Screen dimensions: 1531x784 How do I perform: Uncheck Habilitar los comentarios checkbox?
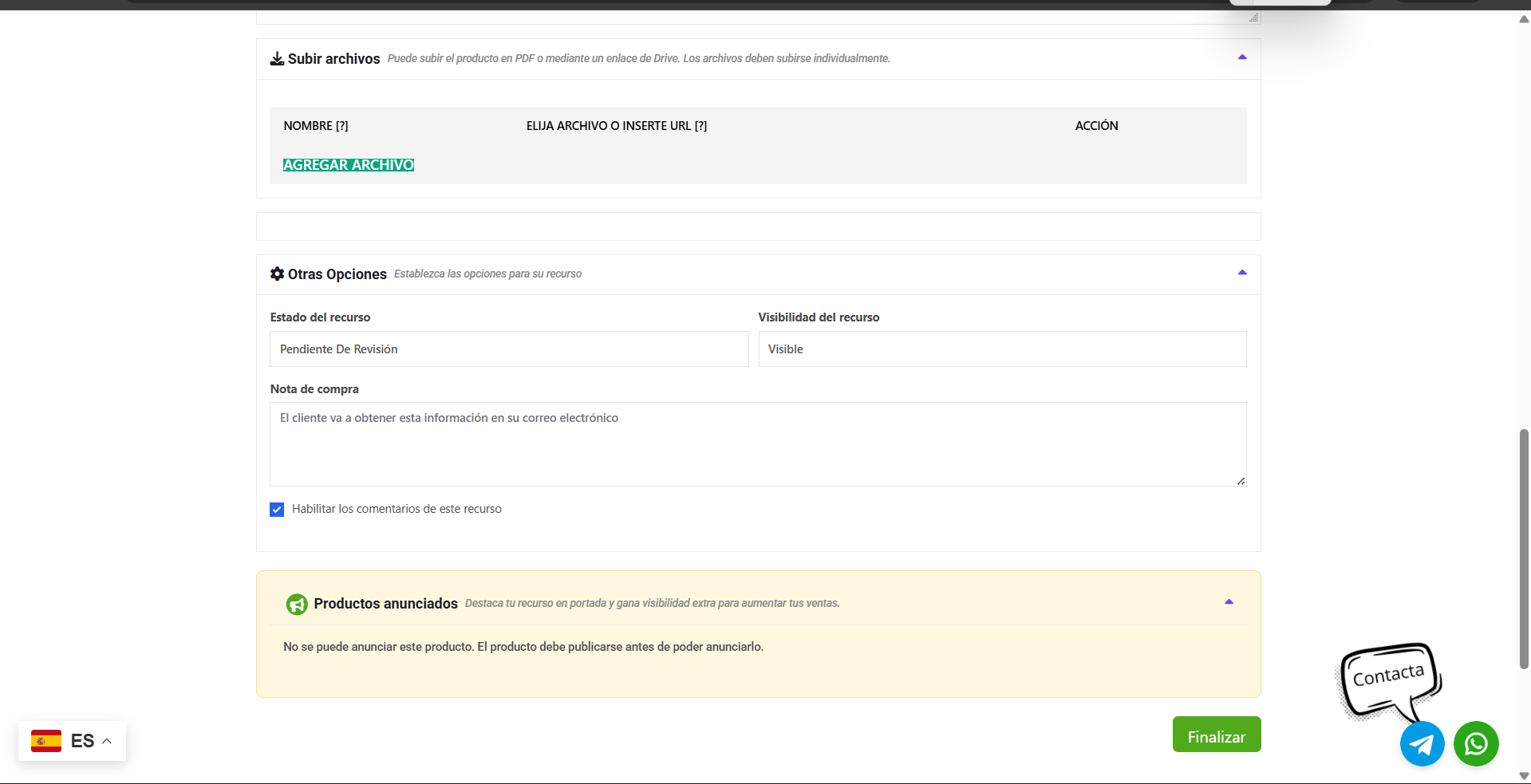pyautogui.click(x=277, y=510)
